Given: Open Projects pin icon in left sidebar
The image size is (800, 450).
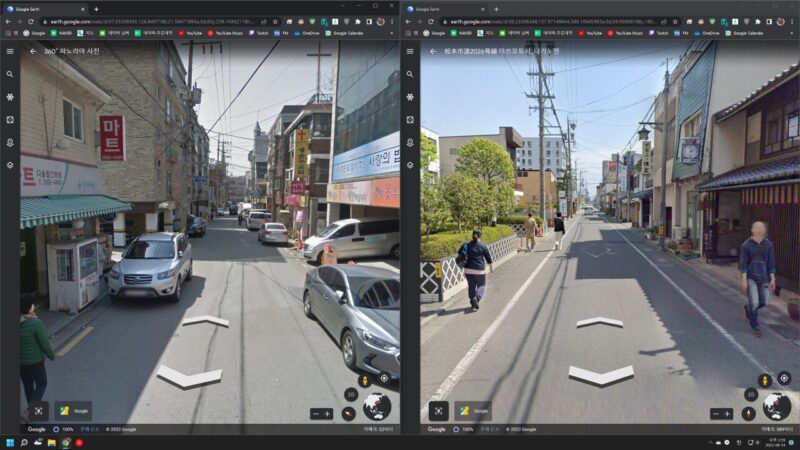Looking at the screenshot, I should click(10, 142).
